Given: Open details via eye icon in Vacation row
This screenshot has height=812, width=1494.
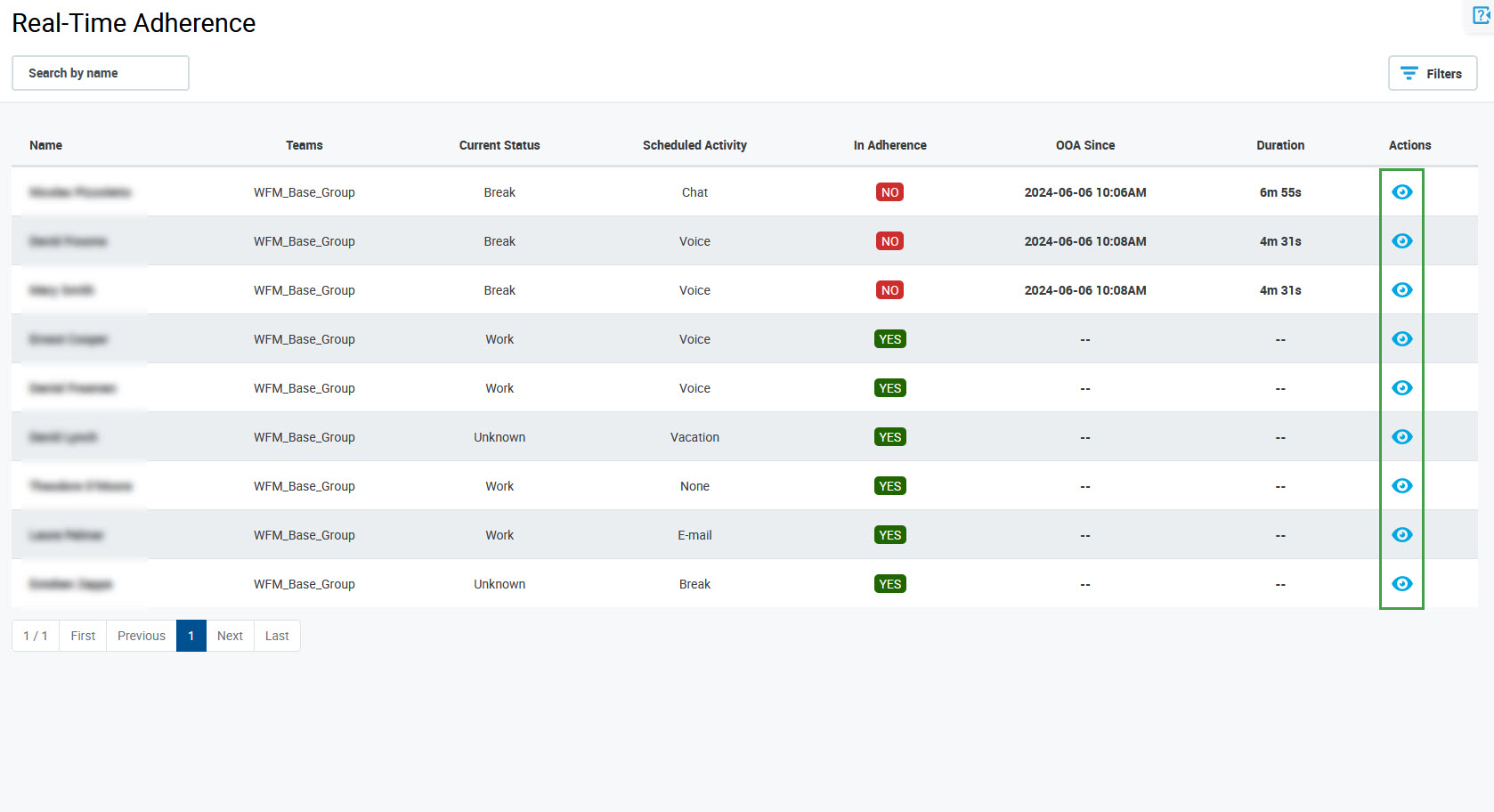Looking at the screenshot, I should coord(1401,437).
